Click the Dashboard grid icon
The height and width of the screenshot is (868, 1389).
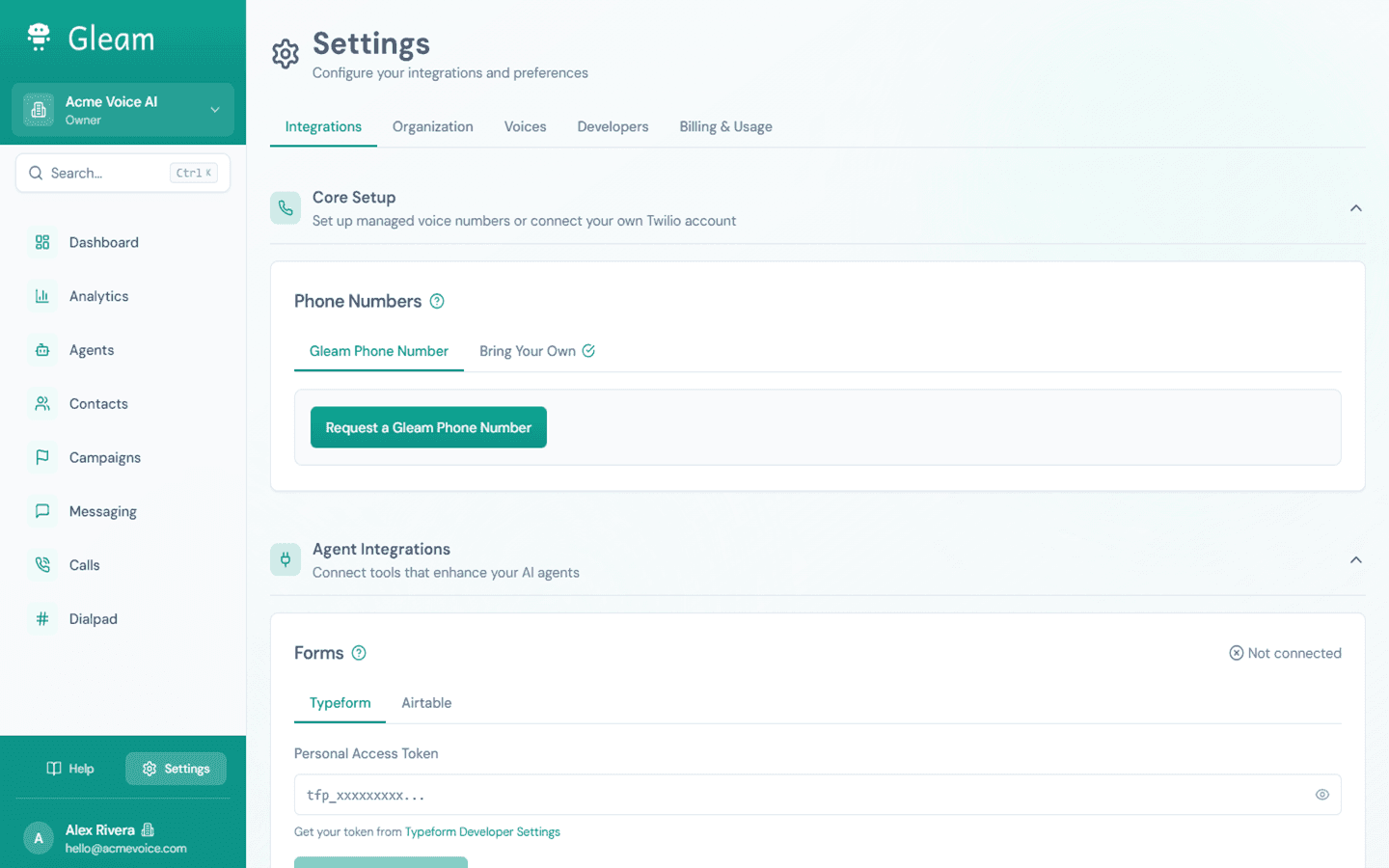[x=42, y=242]
